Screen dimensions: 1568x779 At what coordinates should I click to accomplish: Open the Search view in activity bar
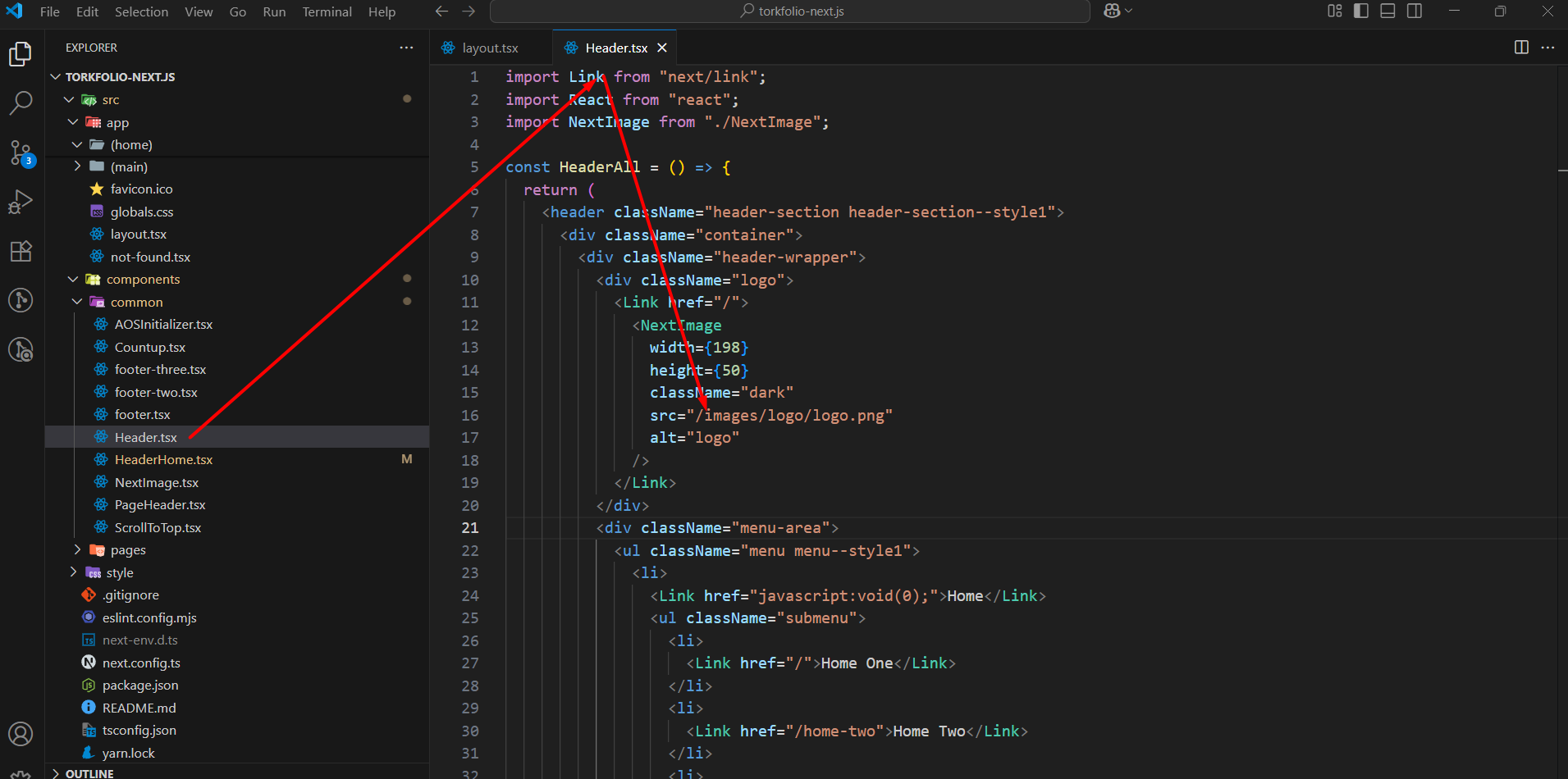(21, 103)
